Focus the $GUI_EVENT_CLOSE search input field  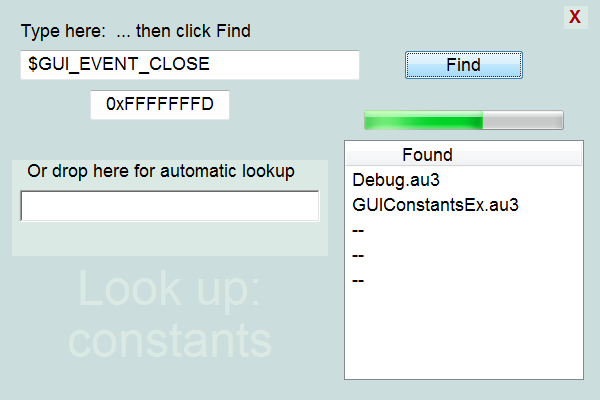[x=190, y=65]
